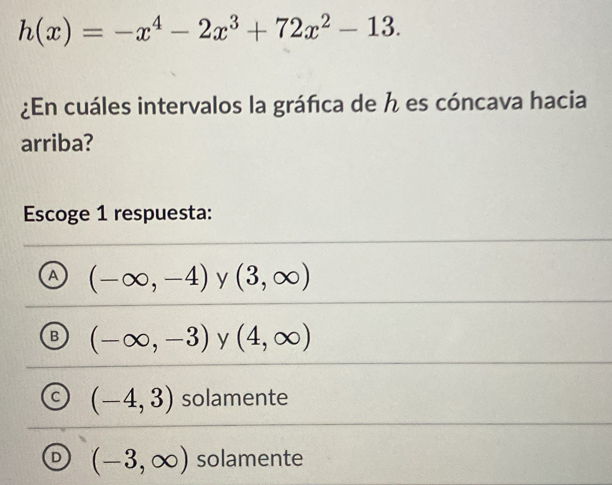612x485 pixels.
Task: Click the h(x) function equation
Action: [209, 30]
